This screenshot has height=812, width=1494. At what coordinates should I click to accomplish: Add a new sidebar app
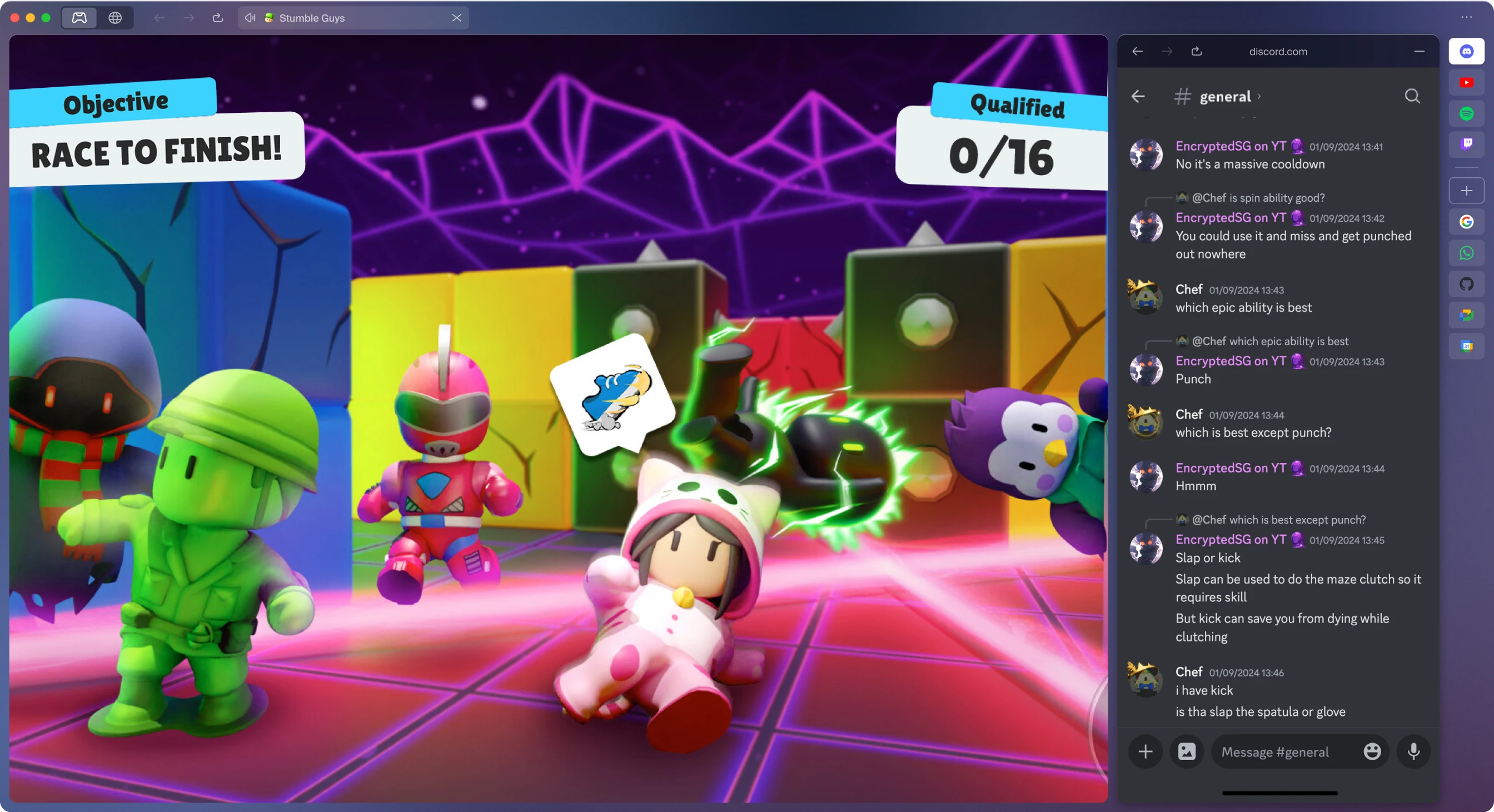[1466, 191]
